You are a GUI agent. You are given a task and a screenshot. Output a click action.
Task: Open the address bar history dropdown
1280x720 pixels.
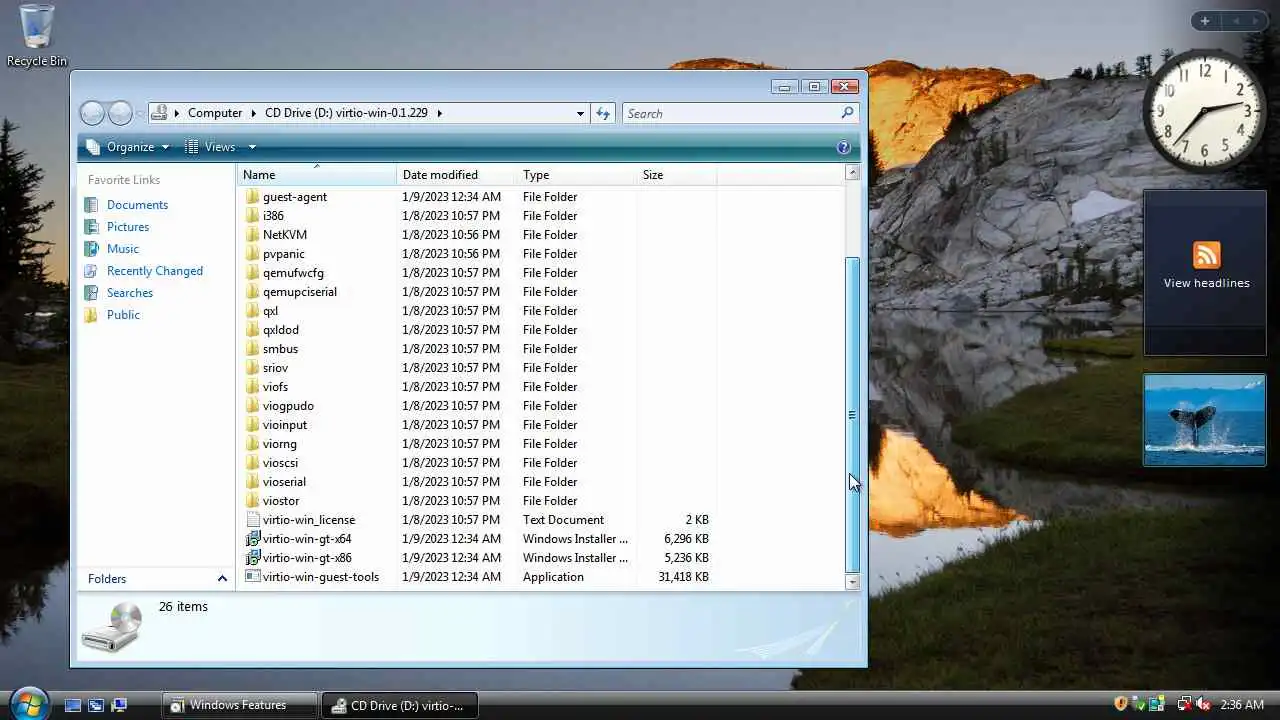tap(580, 113)
